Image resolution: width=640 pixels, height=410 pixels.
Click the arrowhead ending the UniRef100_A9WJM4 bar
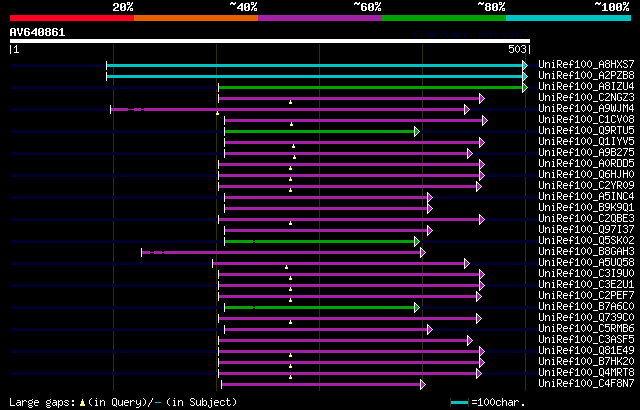pos(467,109)
